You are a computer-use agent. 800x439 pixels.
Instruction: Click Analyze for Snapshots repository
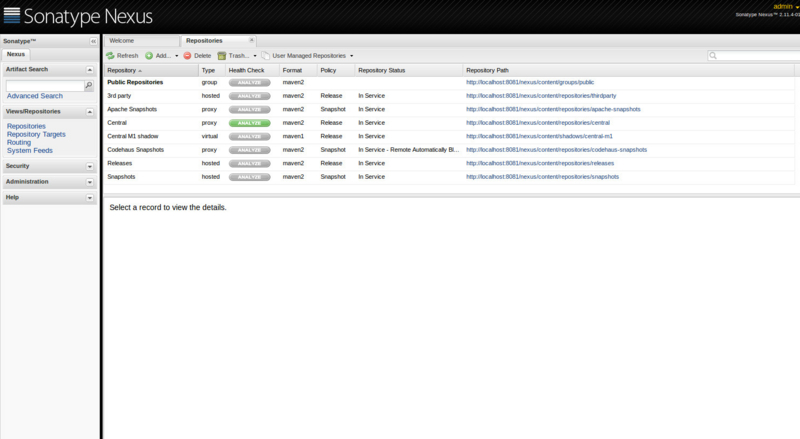point(249,177)
